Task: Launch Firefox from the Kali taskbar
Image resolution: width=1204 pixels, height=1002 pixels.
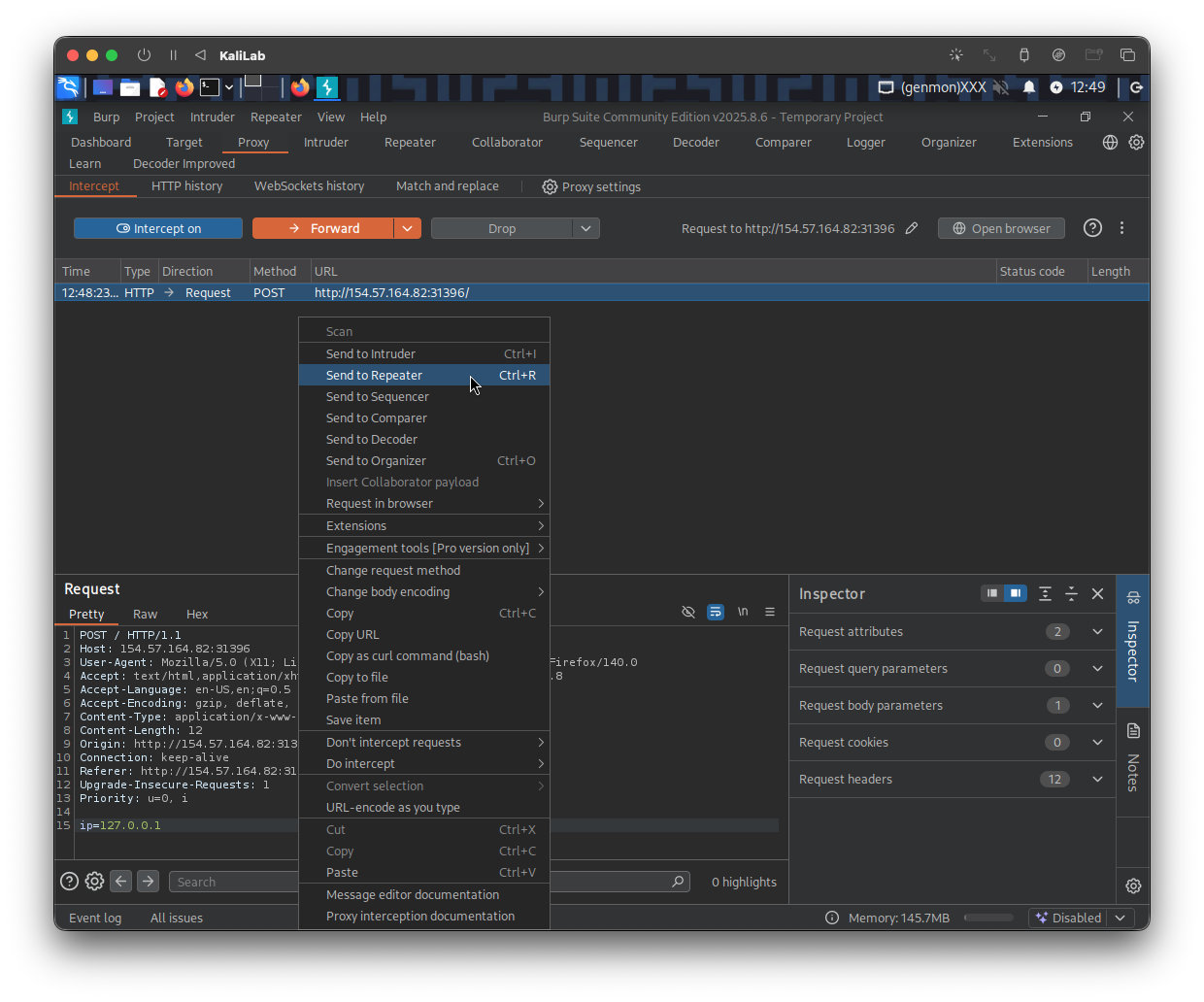Action: point(184,87)
